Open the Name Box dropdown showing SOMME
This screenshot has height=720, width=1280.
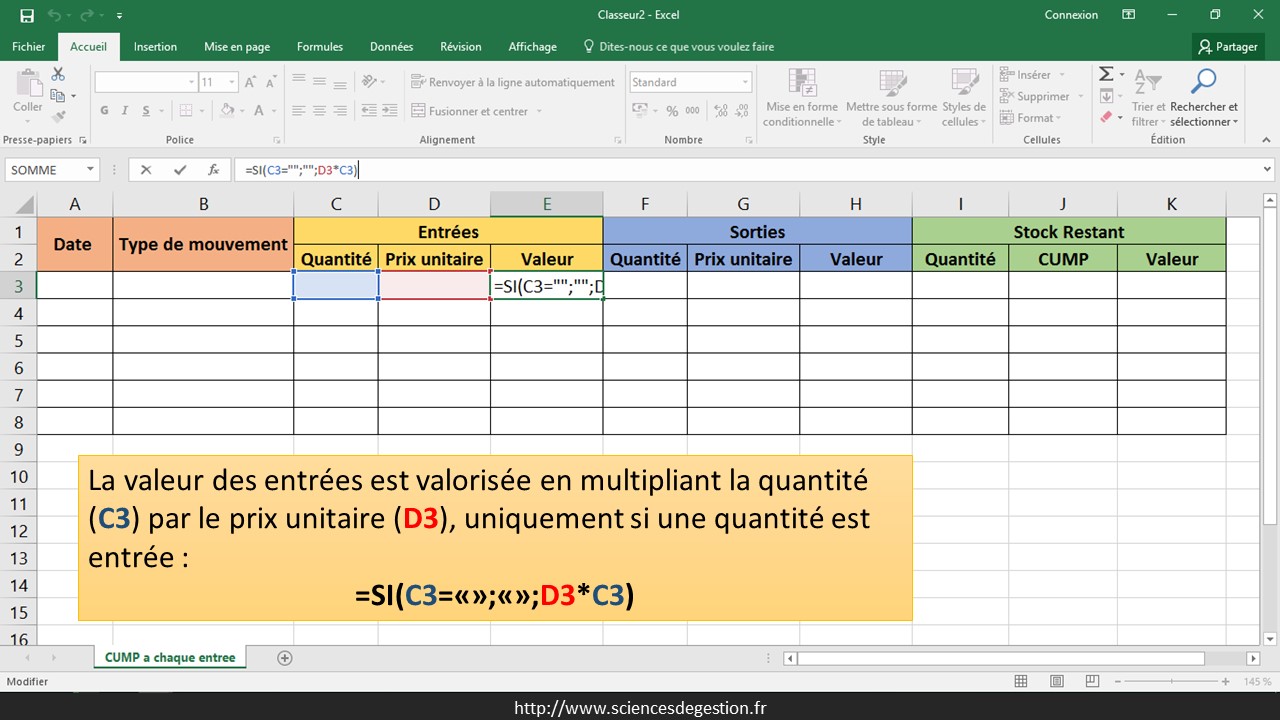90,170
